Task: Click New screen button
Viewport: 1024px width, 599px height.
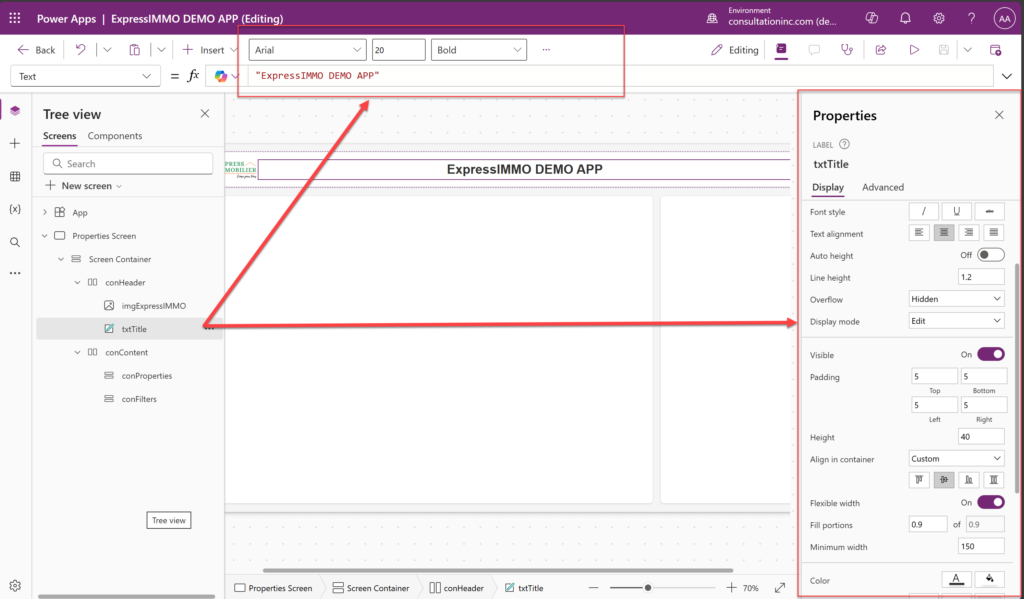Action: (x=84, y=186)
